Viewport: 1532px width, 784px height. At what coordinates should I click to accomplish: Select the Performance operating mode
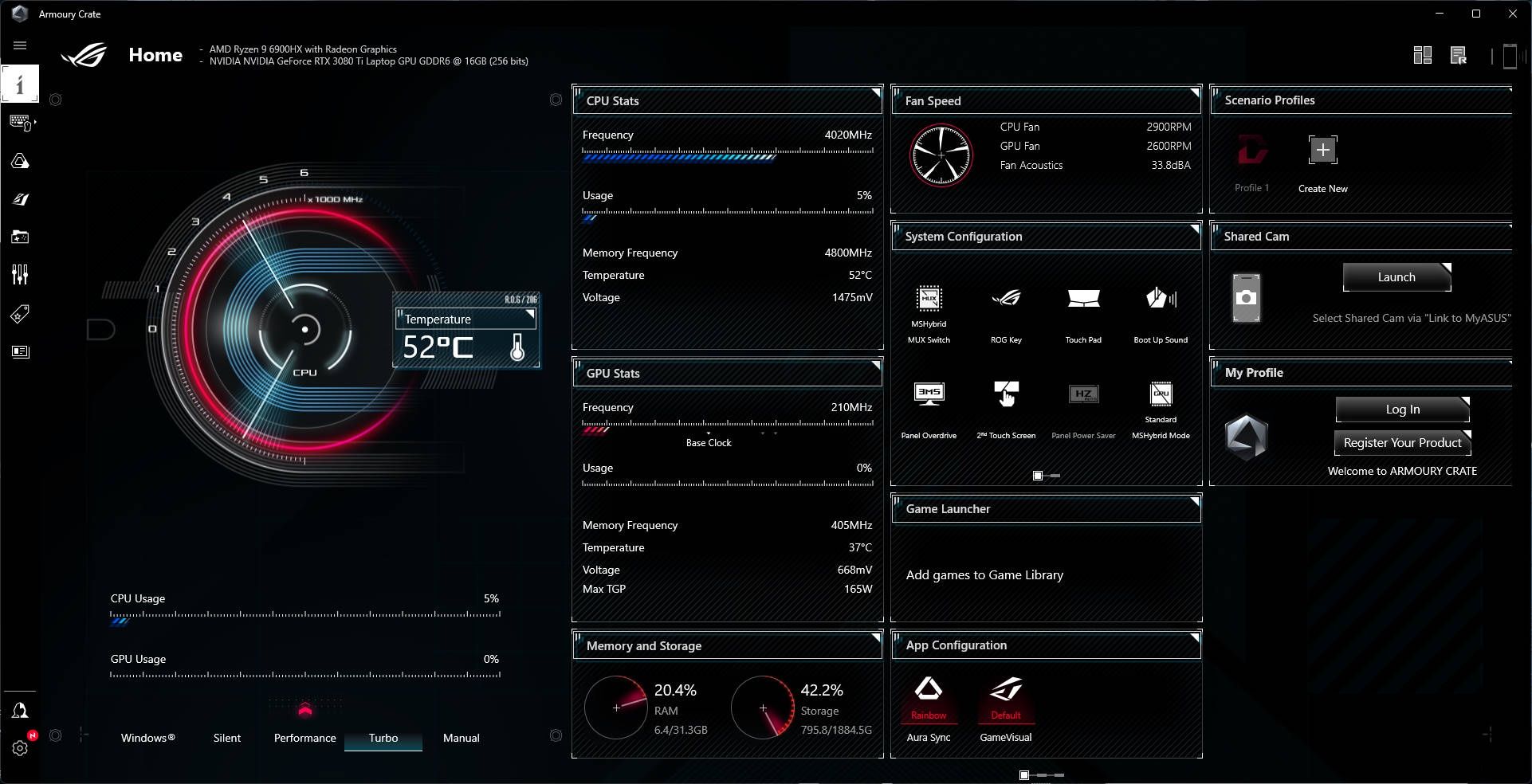(x=305, y=738)
